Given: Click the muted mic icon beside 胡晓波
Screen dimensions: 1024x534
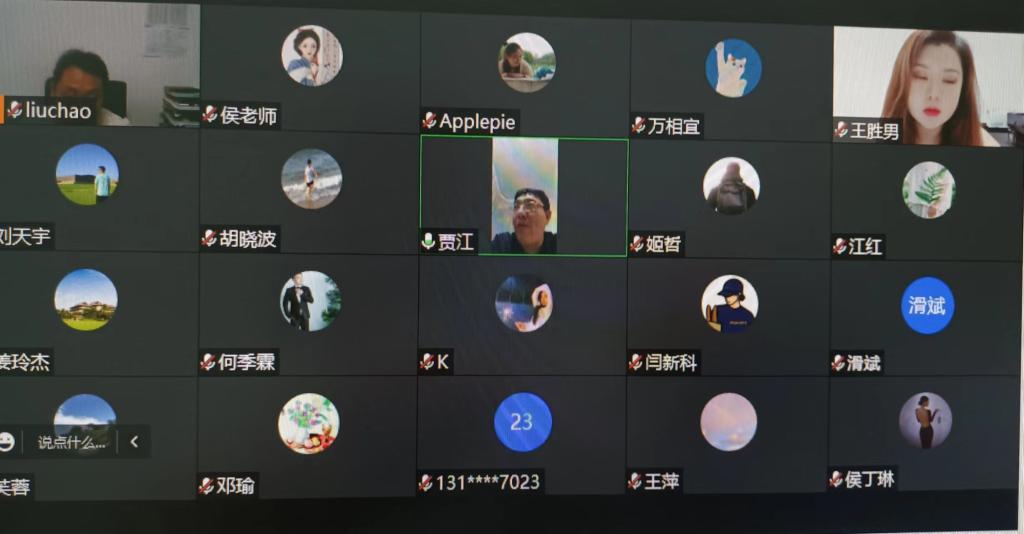Looking at the screenshot, I should 210,238.
